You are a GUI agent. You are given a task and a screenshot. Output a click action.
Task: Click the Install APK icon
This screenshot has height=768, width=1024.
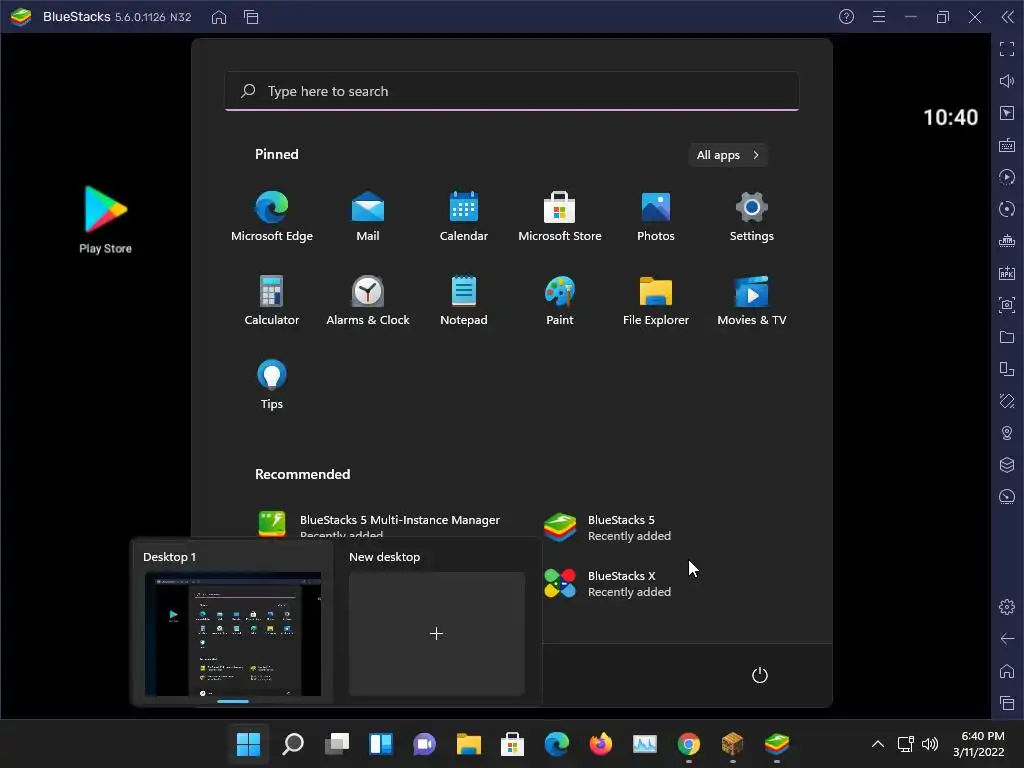[x=1007, y=273]
